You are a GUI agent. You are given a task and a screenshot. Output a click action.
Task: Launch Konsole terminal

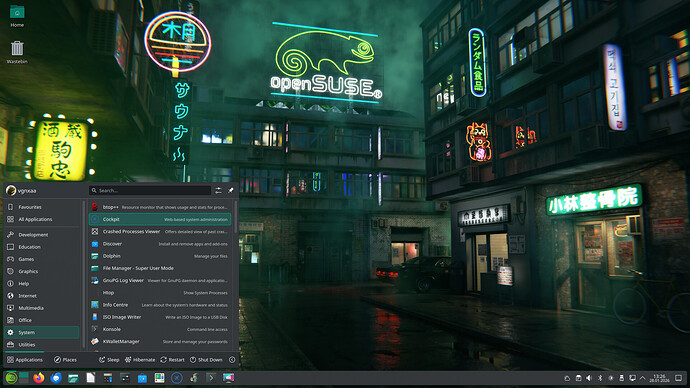(160, 329)
